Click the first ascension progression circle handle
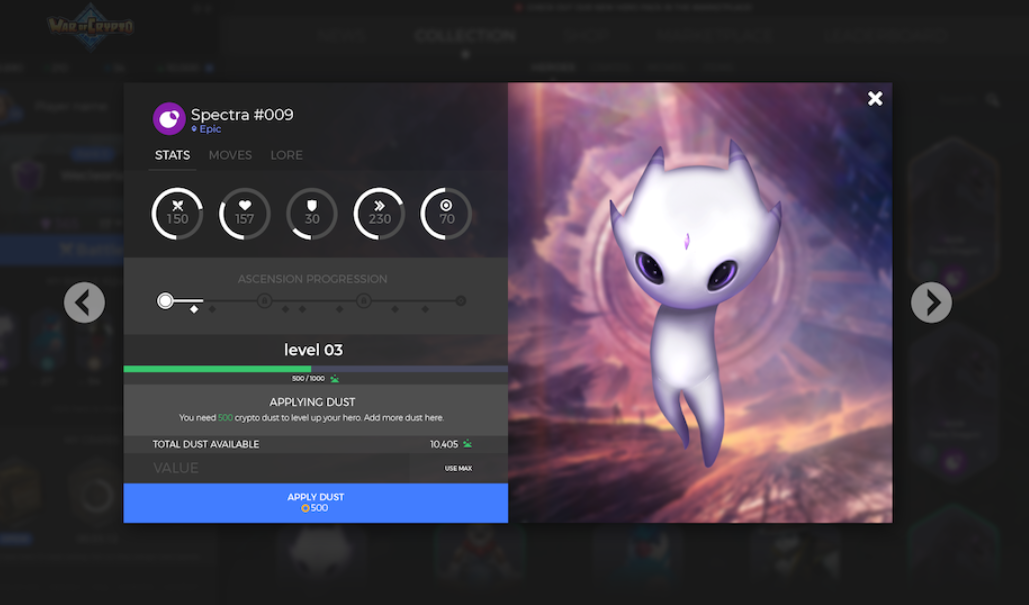The height and width of the screenshot is (605, 1029). 165,301
